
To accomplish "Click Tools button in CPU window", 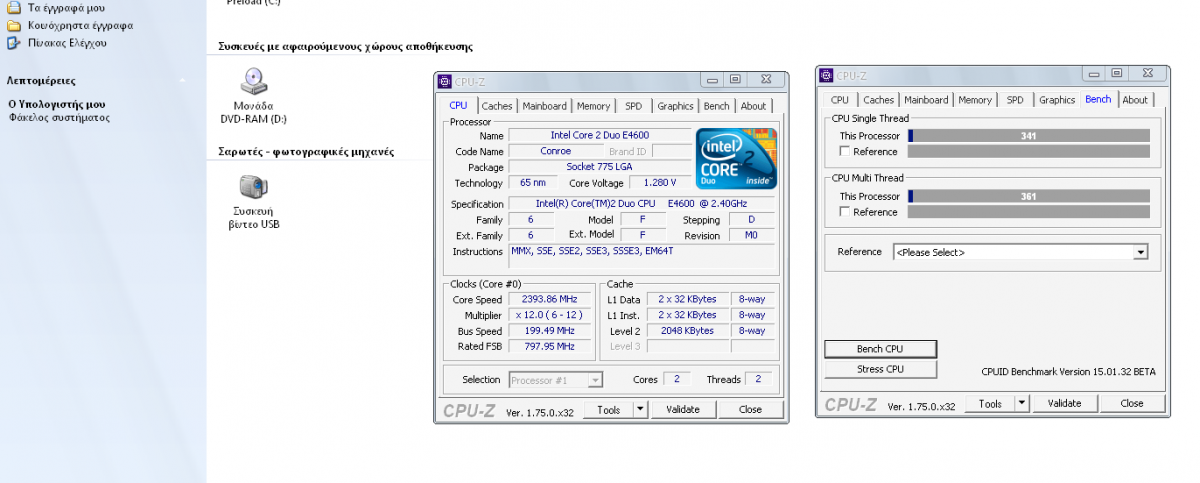I will point(608,409).
